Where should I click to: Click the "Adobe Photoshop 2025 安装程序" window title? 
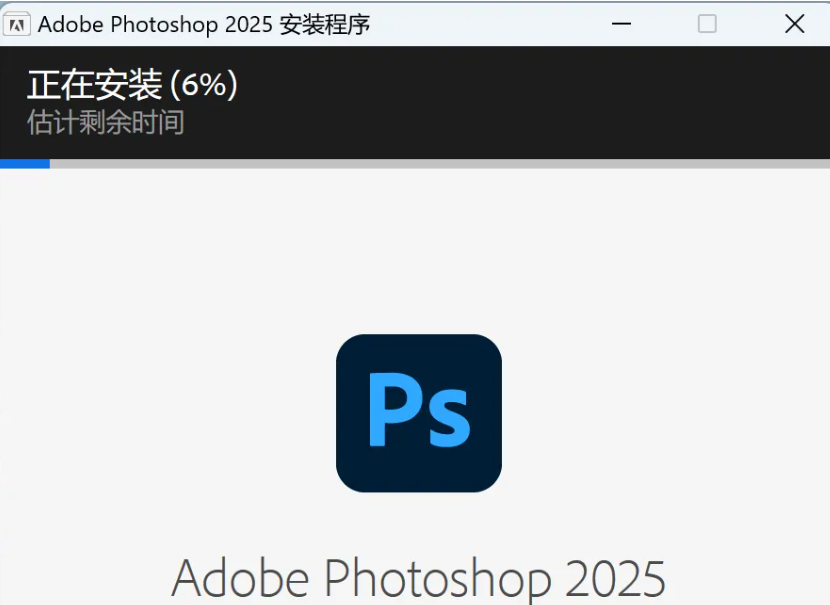[204, 25]
